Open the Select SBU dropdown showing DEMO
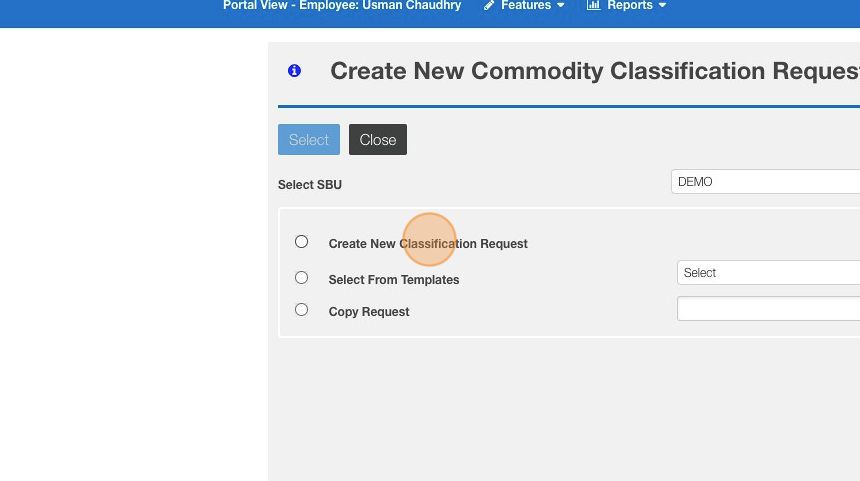 pyautogui.click(x=765, y=182)
